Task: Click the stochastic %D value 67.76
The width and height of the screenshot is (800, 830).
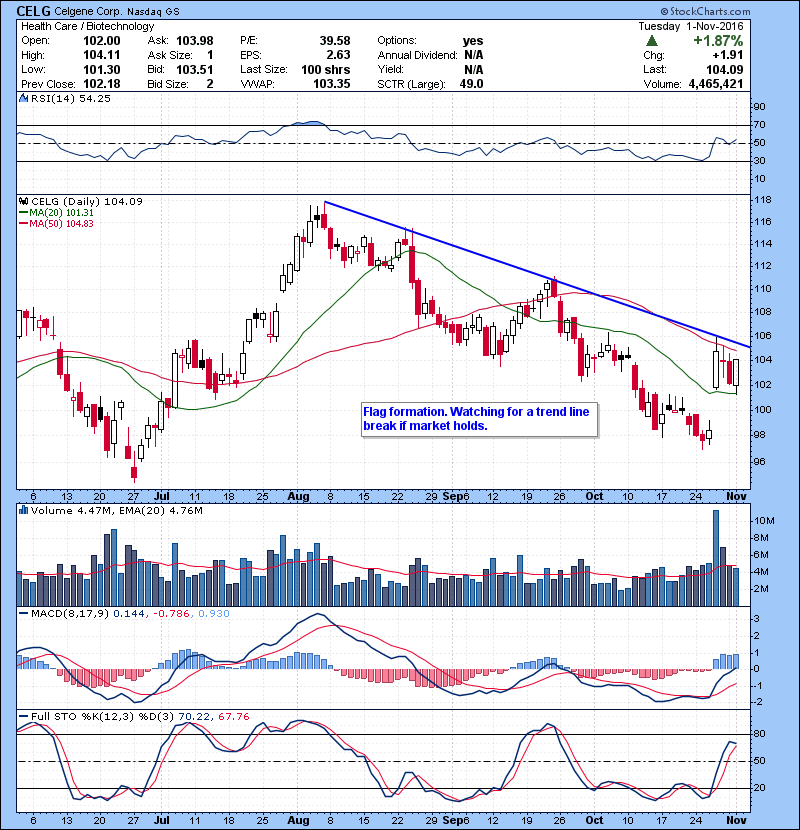Action: click(x=233, y=717)
